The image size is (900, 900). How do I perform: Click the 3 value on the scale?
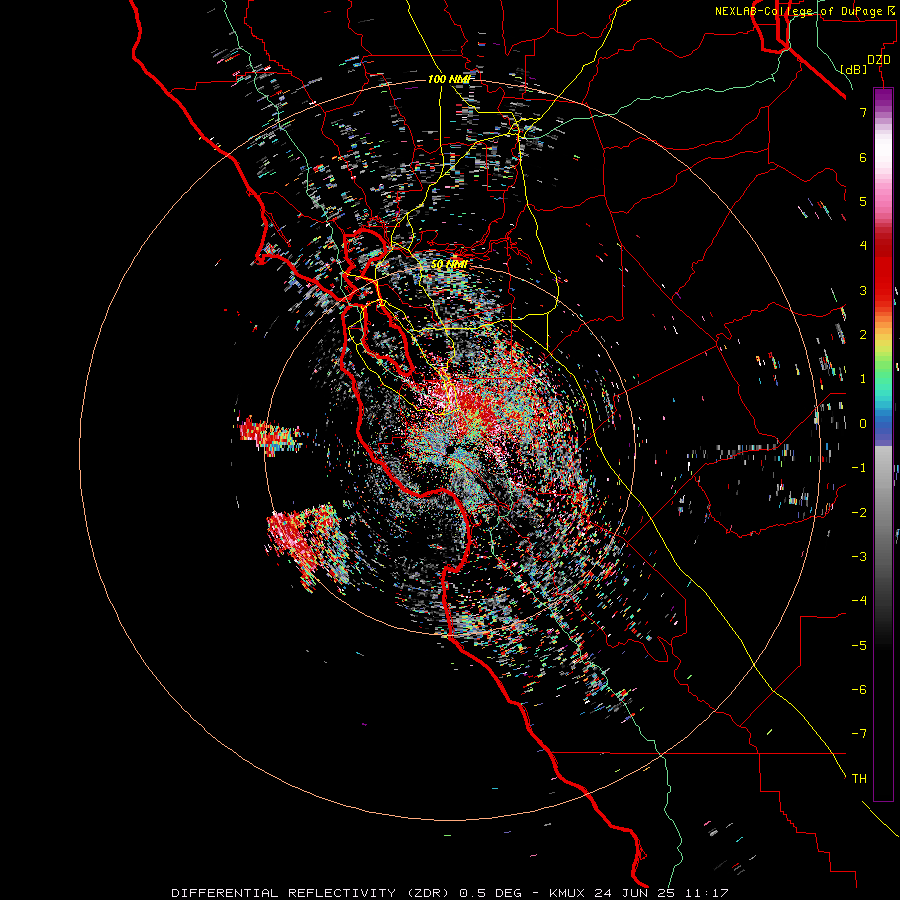tap(863, 290)
